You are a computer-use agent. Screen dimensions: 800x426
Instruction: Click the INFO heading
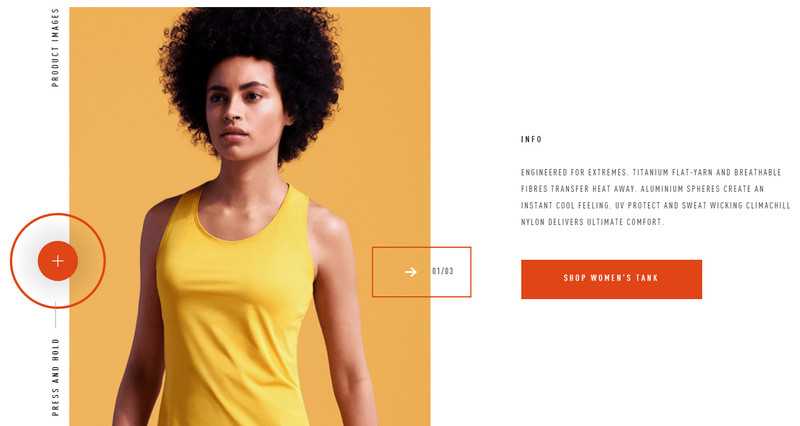(x=531, y=139)
